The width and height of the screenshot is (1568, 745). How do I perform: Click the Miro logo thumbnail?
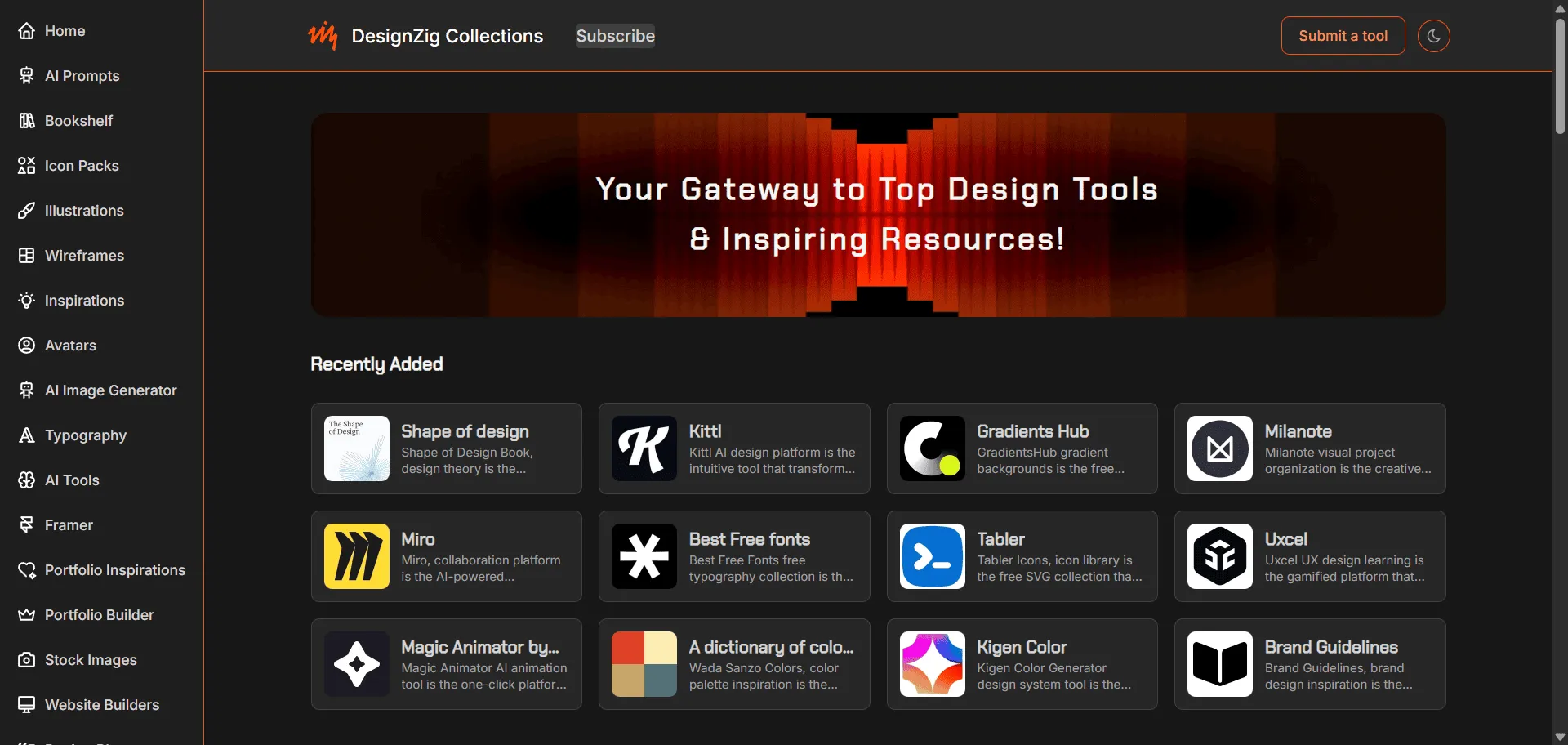355,555
